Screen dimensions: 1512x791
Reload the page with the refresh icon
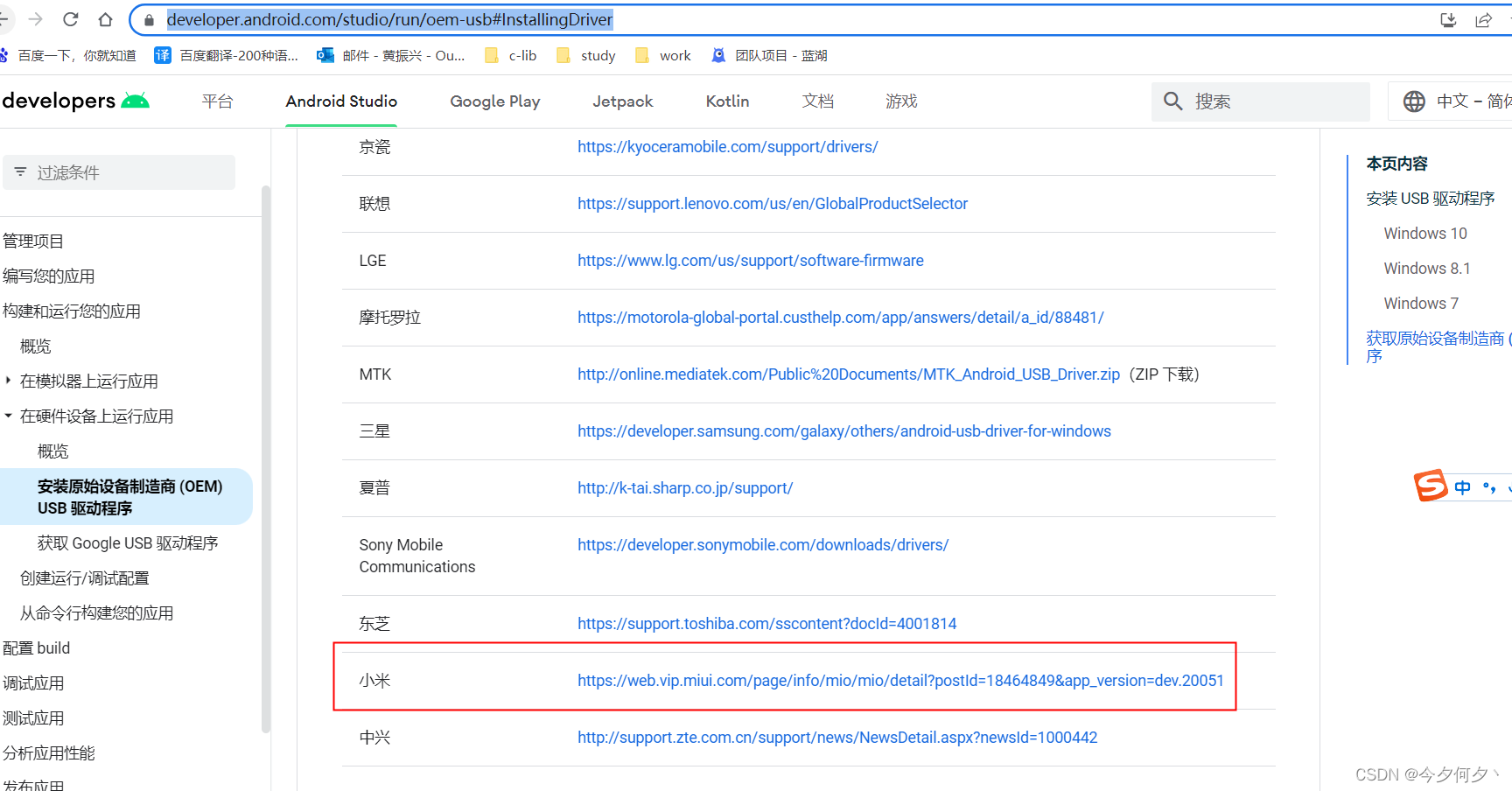[71, 19]
